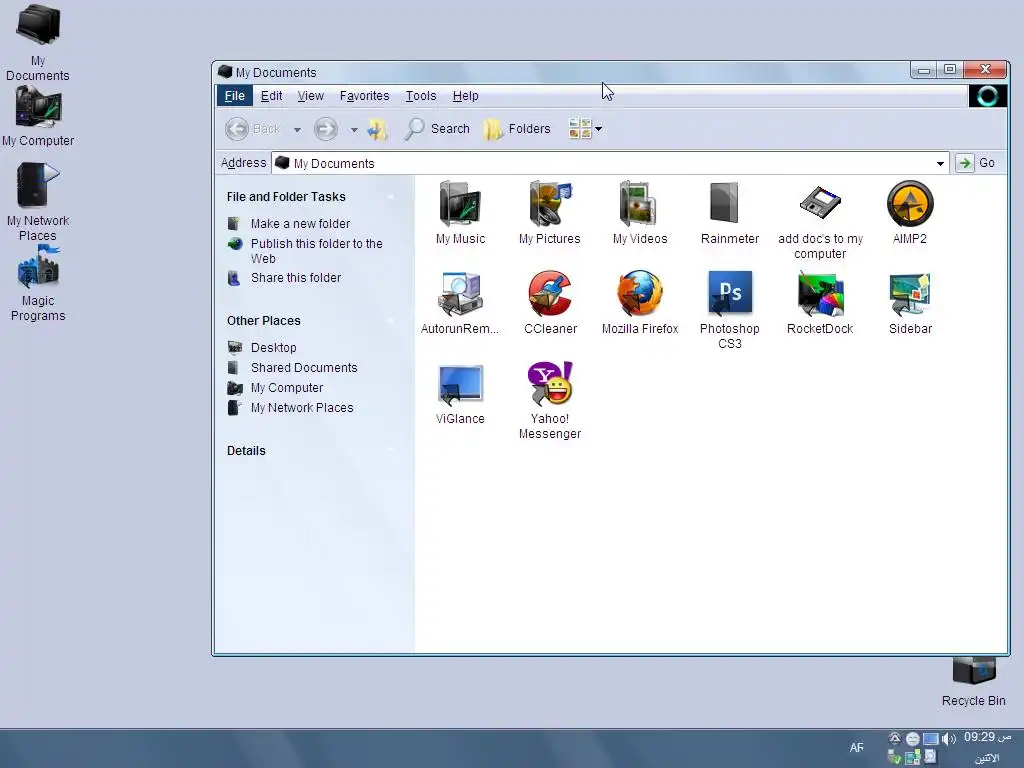Open the File menu
The image size is (1024, 768).
pos(234,96)
